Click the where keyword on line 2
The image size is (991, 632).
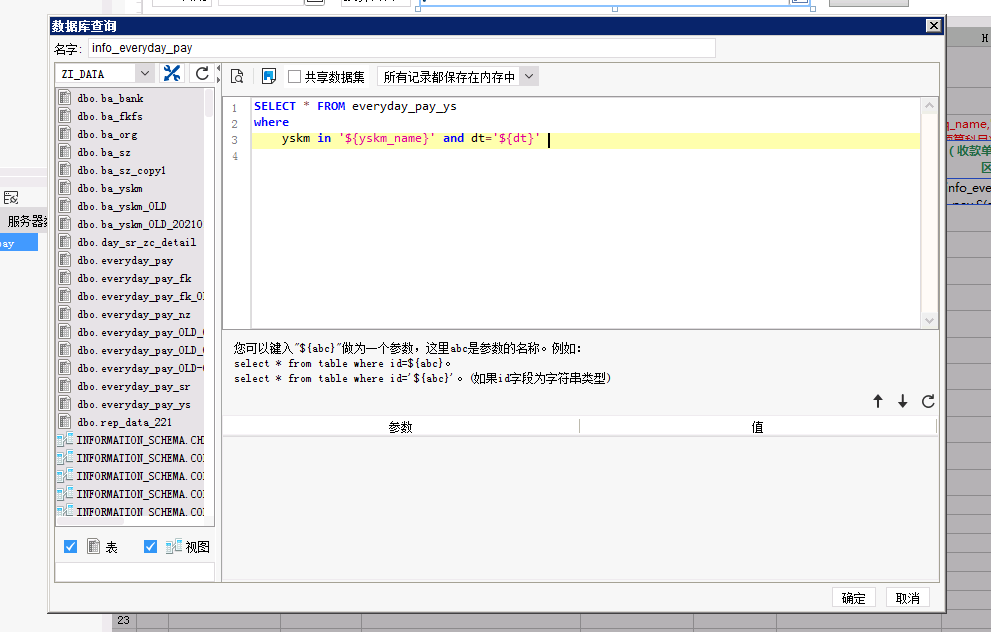(x=271, y=122)
